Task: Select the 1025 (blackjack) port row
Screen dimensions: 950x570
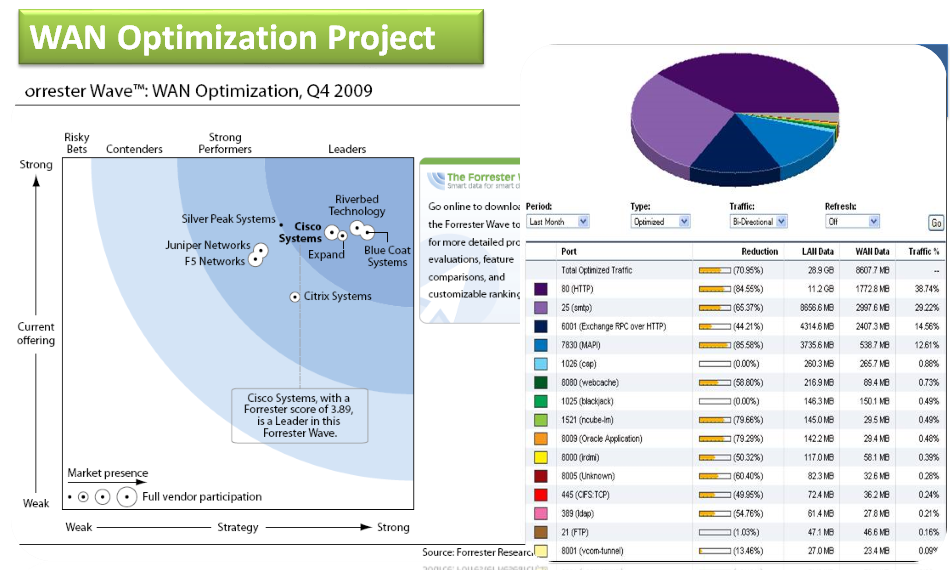Action: pos(734,402)
